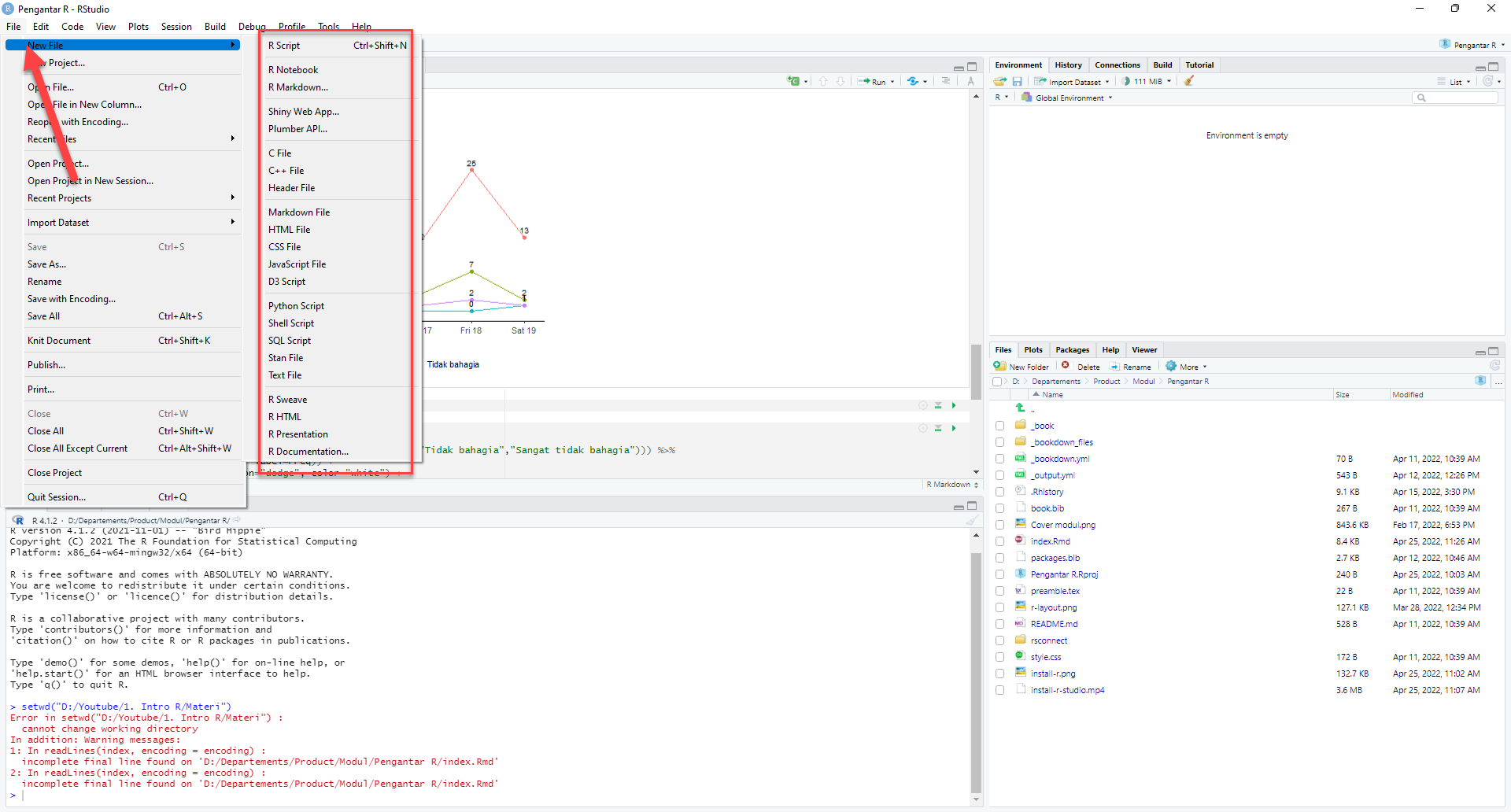
Task: Select the README.md file checkbox
Action: coord(999,624)
